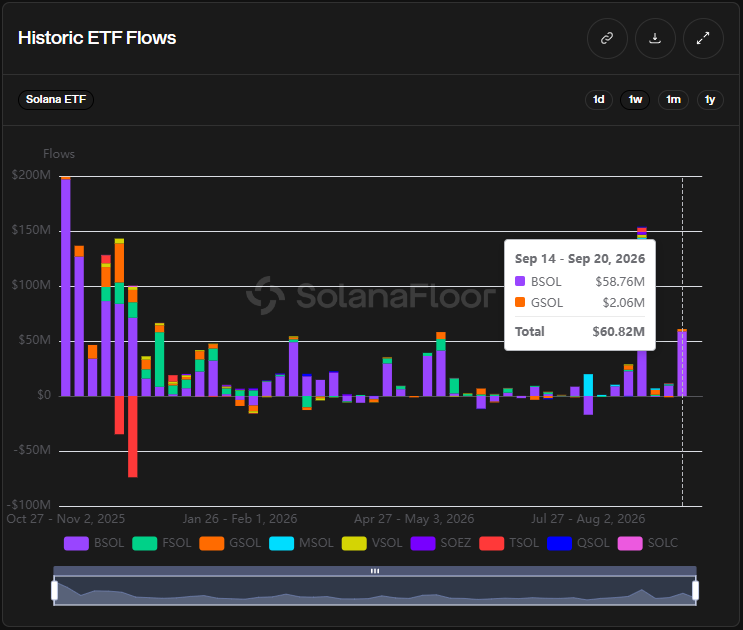
Task: Click the "$50M" axis label
Action: (x=34, y=340)
